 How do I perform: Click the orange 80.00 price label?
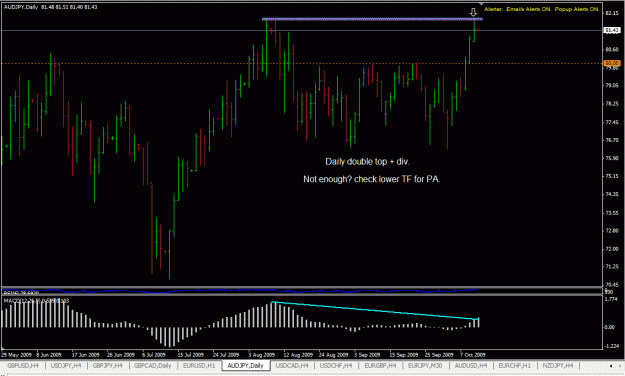[x=612, y=63]
